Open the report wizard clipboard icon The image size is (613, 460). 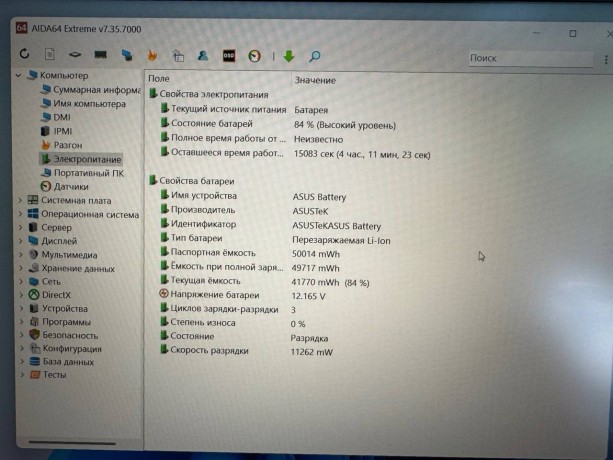(x=178, y=56)
